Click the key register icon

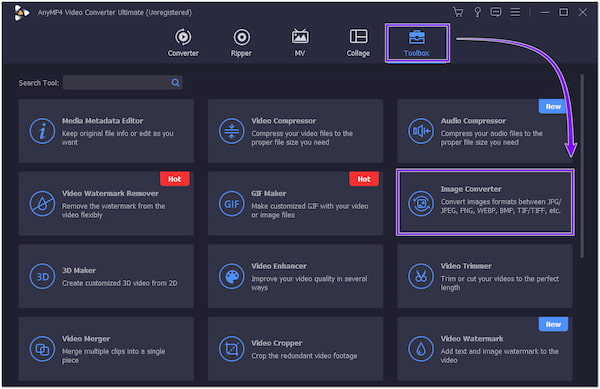(x=478, y=12)
